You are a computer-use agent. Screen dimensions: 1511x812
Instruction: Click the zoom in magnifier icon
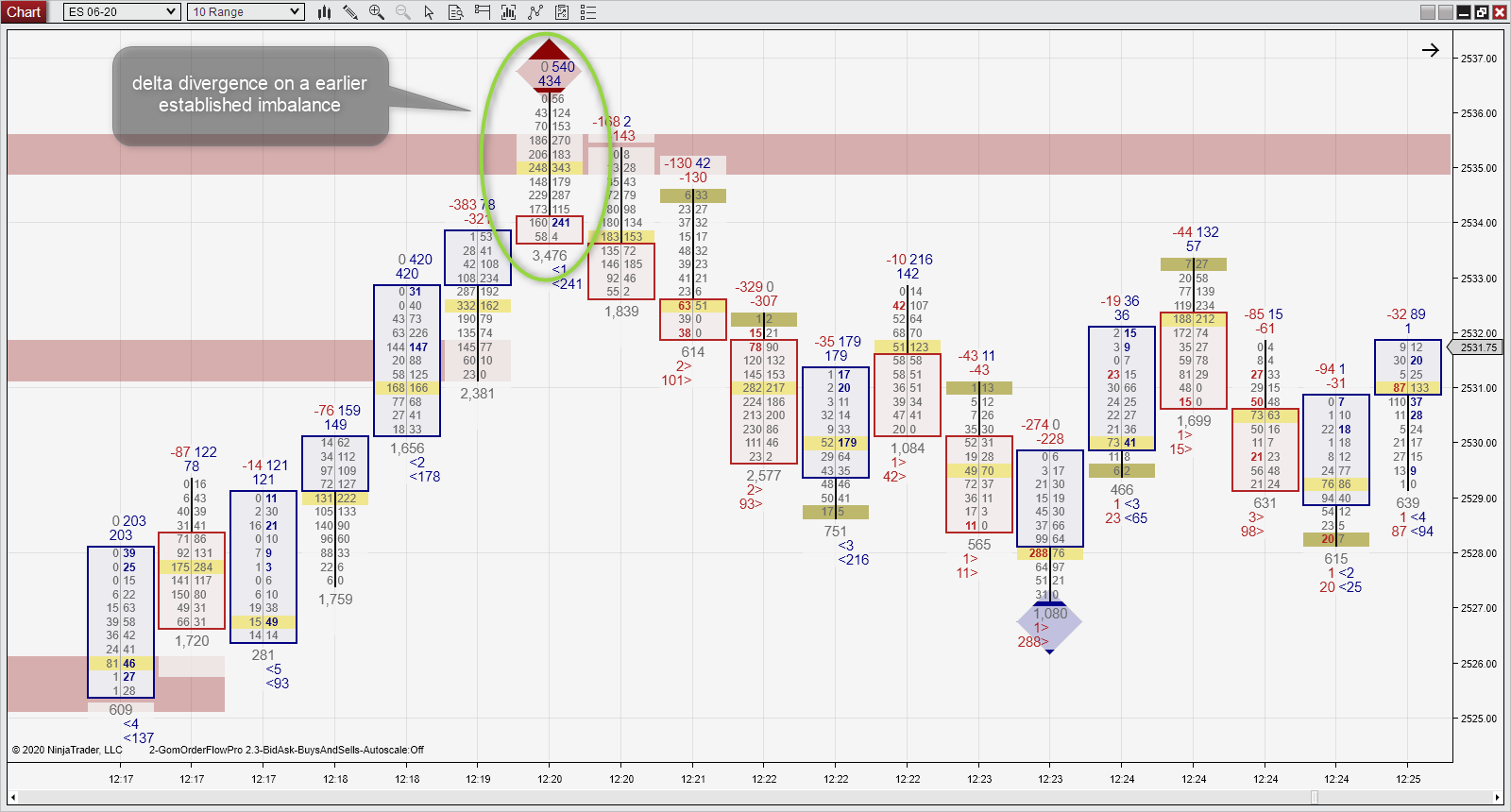coord(377,12)
